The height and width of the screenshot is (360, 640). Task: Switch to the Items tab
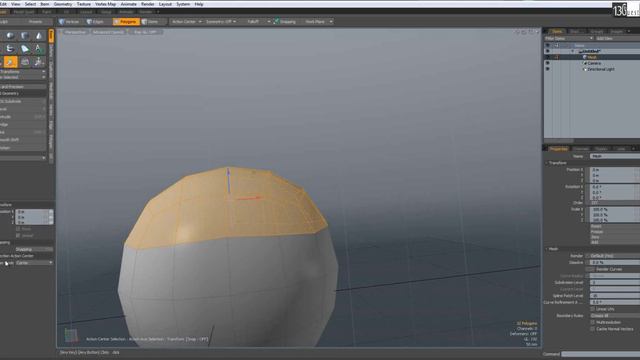tap(557, 31)
